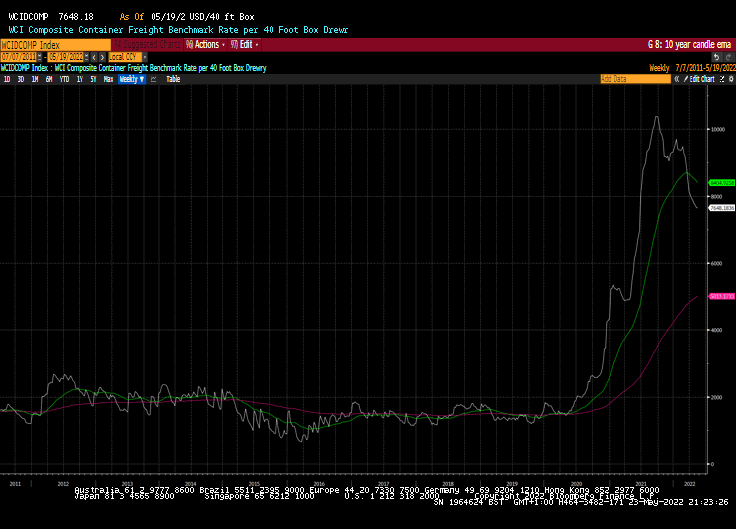
Task: Click the green 8404 EMA value label
Action: pyautogui.click(x=722, y=183)
